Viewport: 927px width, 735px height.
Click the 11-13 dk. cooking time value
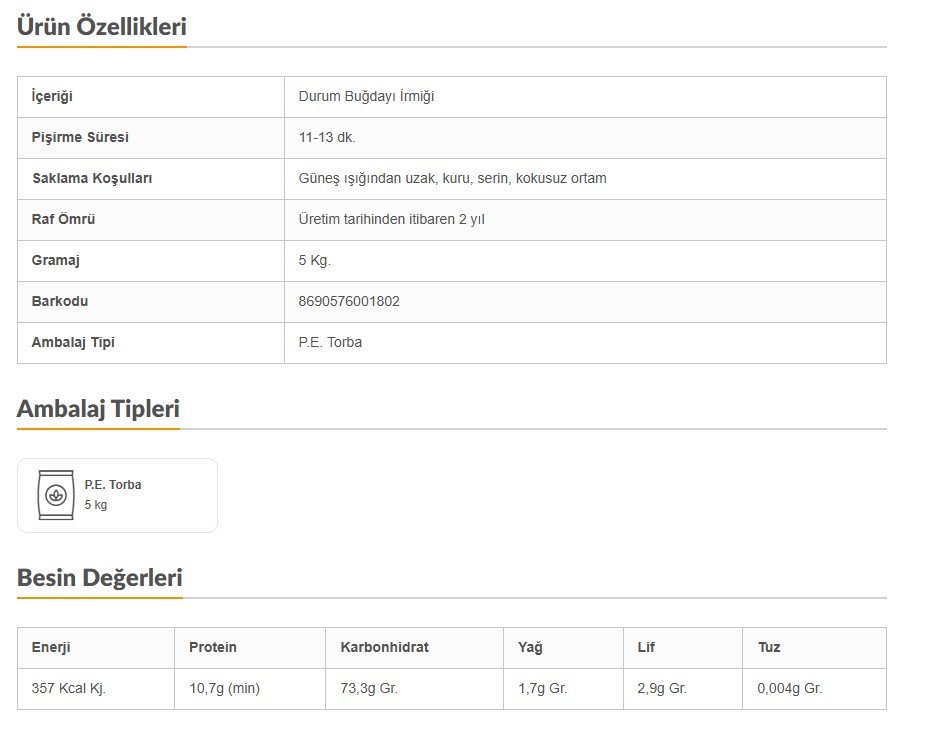pos(327,138)
